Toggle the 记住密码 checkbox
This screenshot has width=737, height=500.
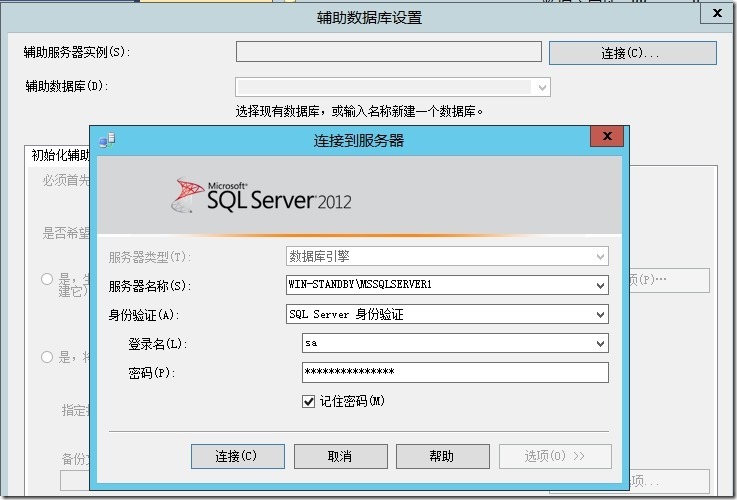(x=309, y=401)
